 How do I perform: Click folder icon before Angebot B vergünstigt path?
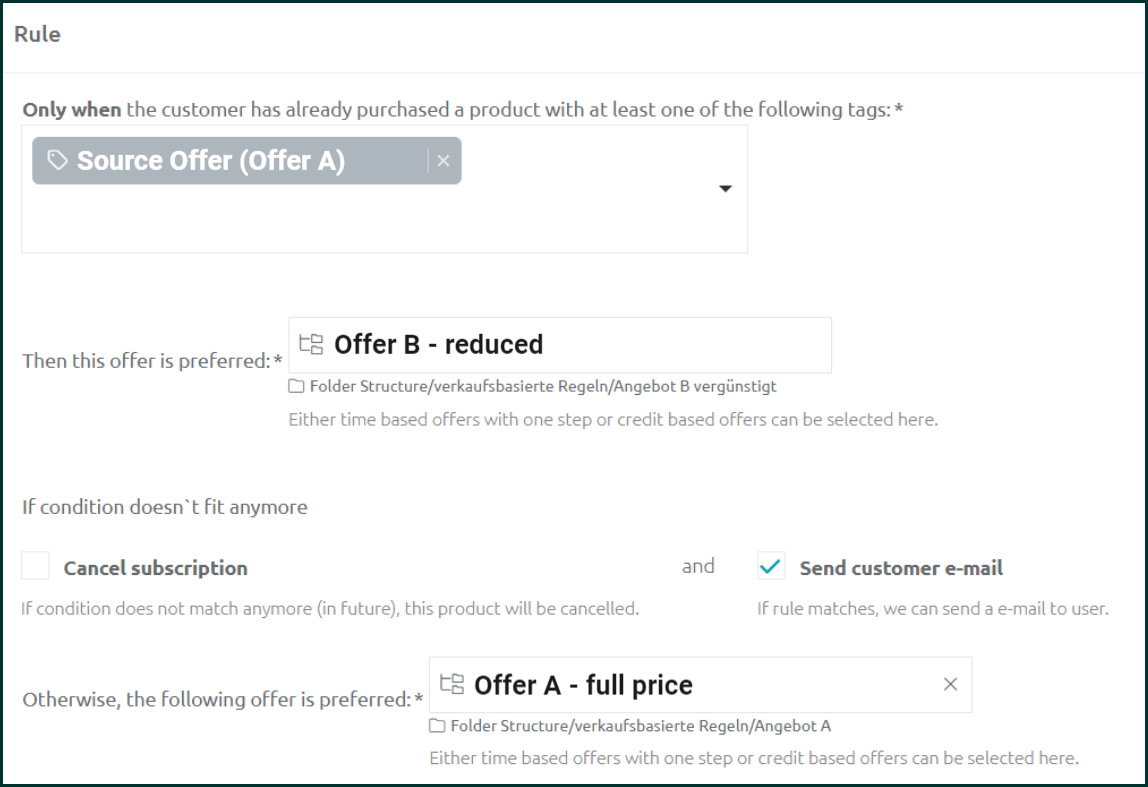click(296, 387)
